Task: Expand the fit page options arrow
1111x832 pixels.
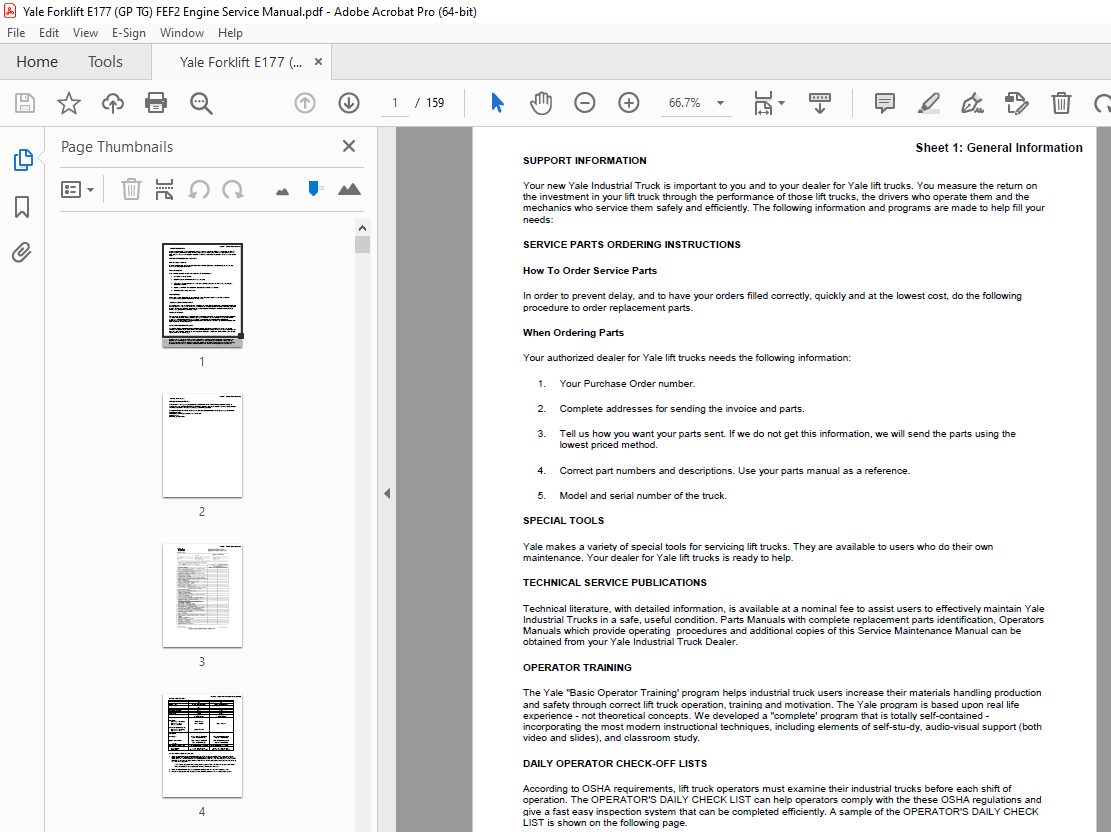Action: 782,103
